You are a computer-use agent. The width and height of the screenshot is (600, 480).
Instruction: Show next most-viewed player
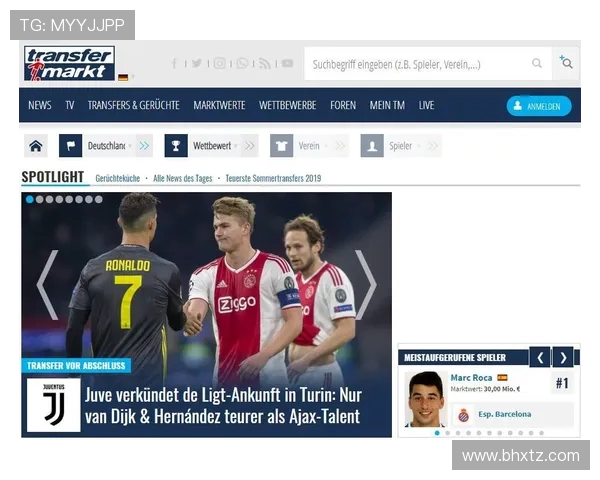563,357
